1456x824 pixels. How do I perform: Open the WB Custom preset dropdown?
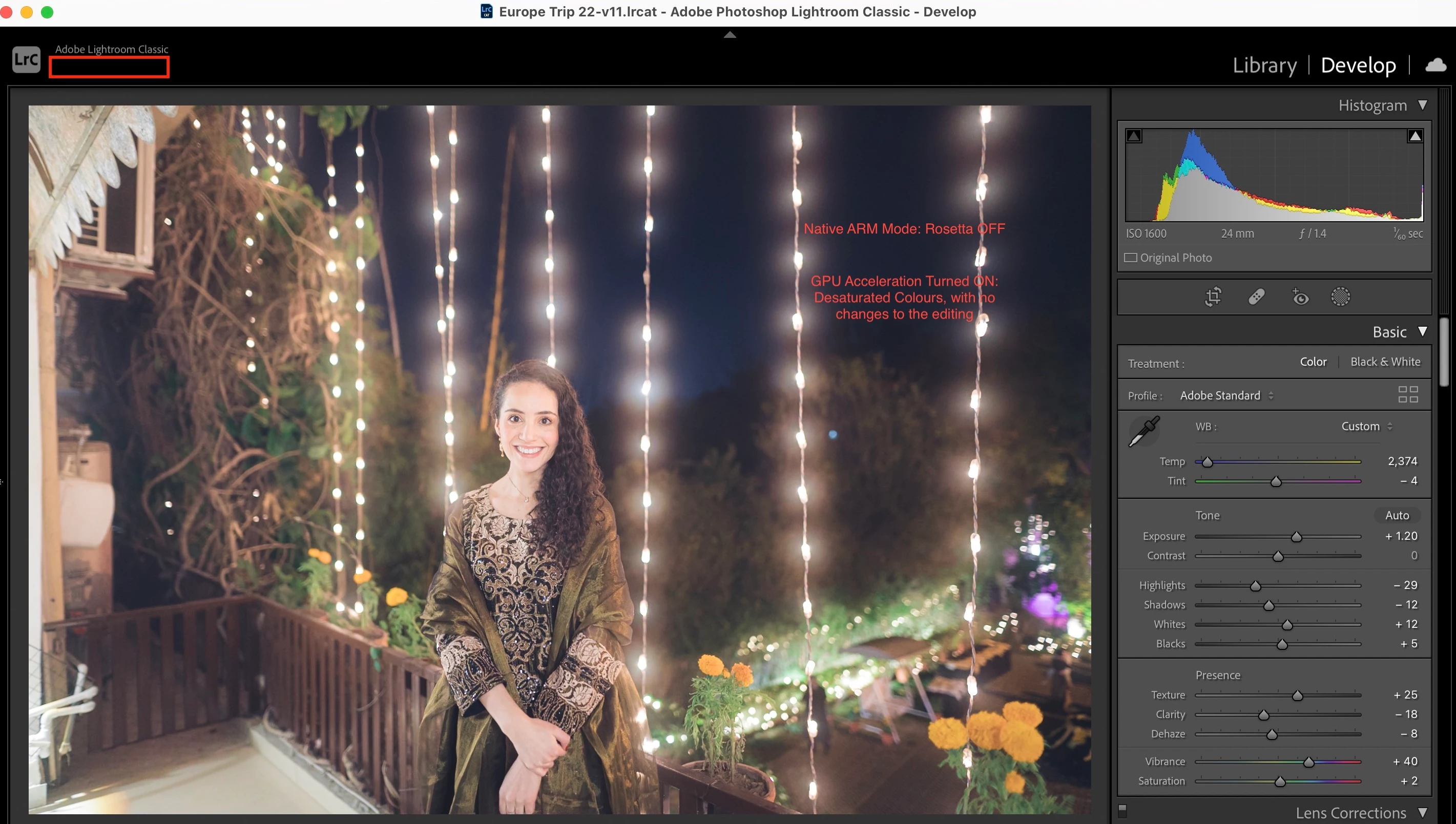click(1366, 426)
